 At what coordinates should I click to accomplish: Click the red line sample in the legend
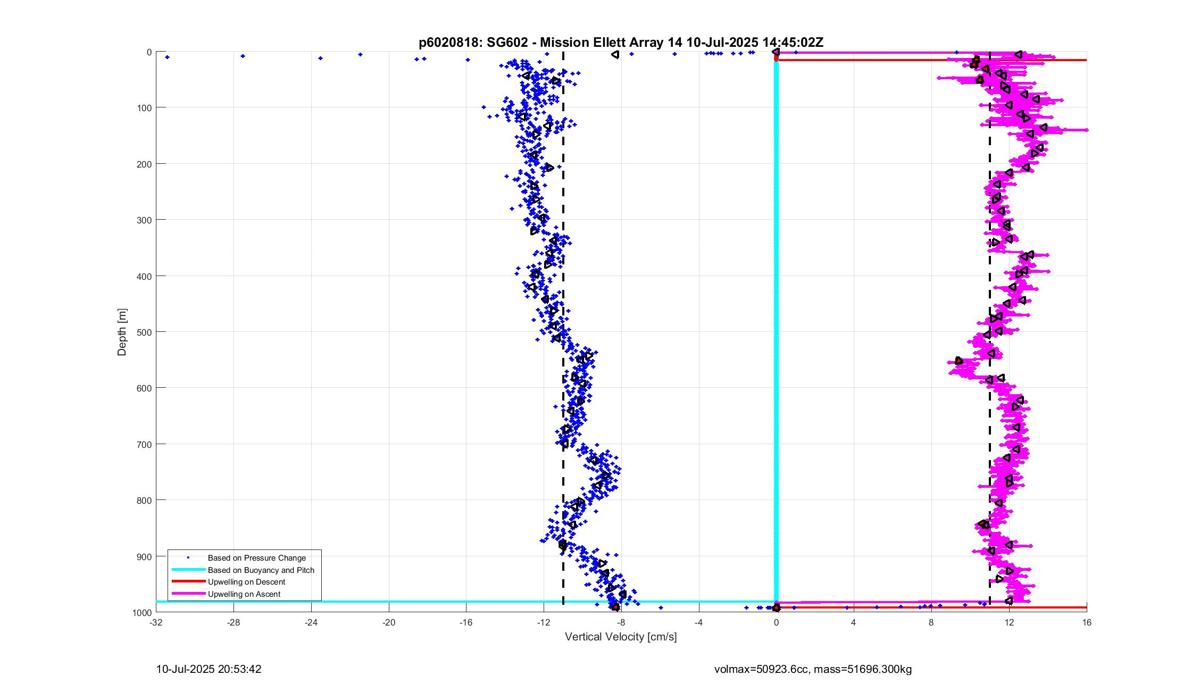(187, 581)
